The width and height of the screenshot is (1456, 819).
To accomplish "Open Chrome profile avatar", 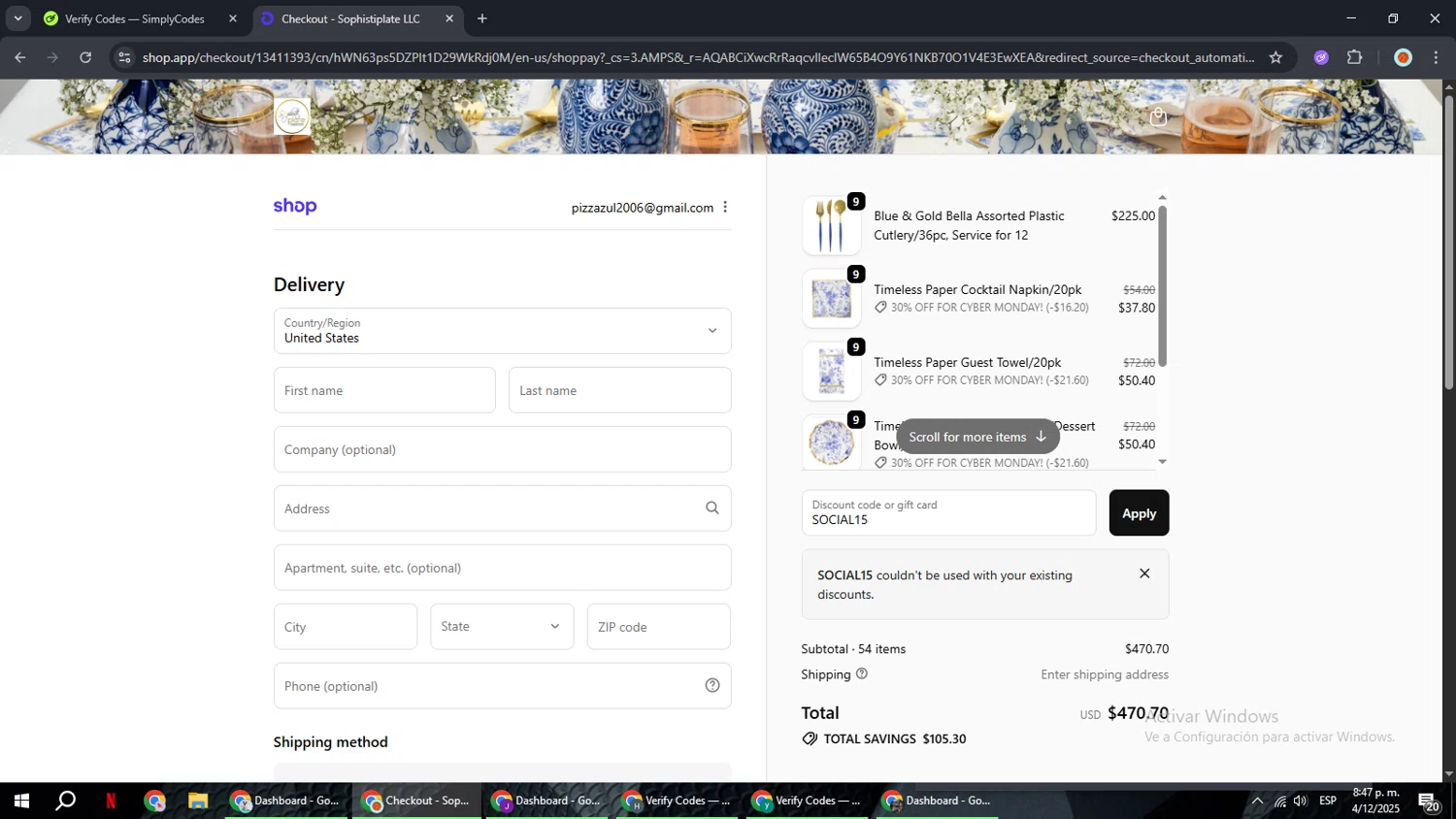I will (x=1403, y=57).
